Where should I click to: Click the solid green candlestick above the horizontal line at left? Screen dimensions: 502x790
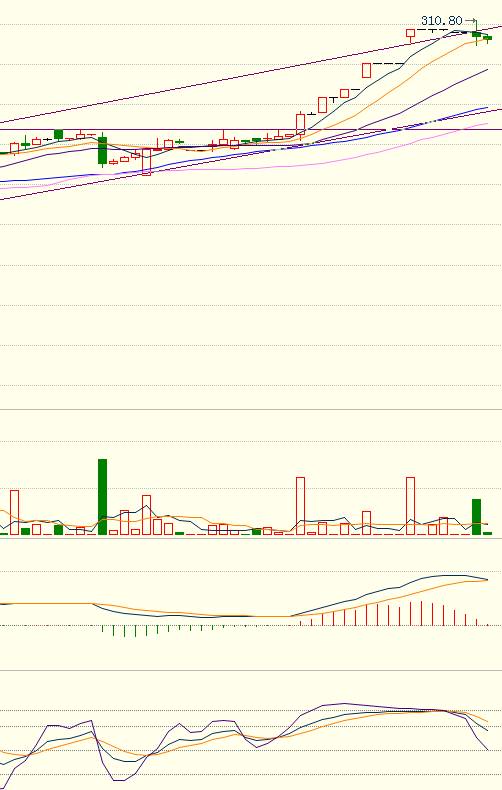[x=58, y=135]
